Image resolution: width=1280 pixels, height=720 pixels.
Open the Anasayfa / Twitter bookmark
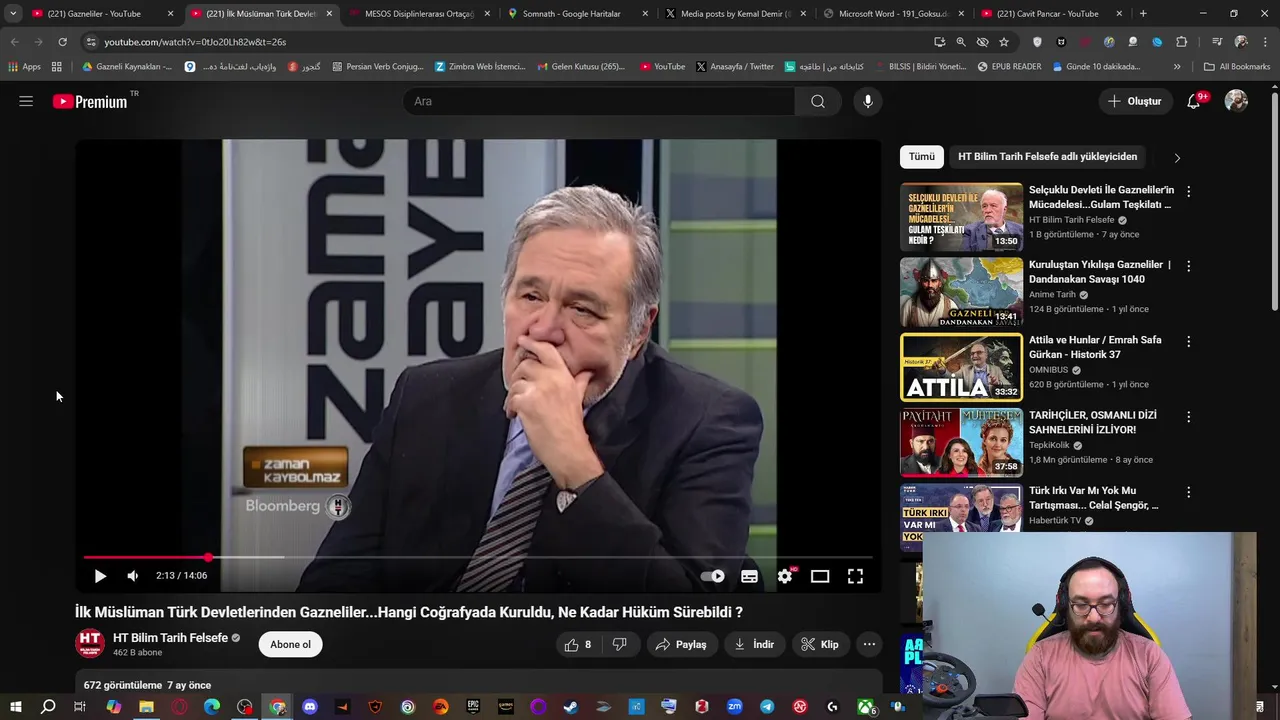coord(734,67)
